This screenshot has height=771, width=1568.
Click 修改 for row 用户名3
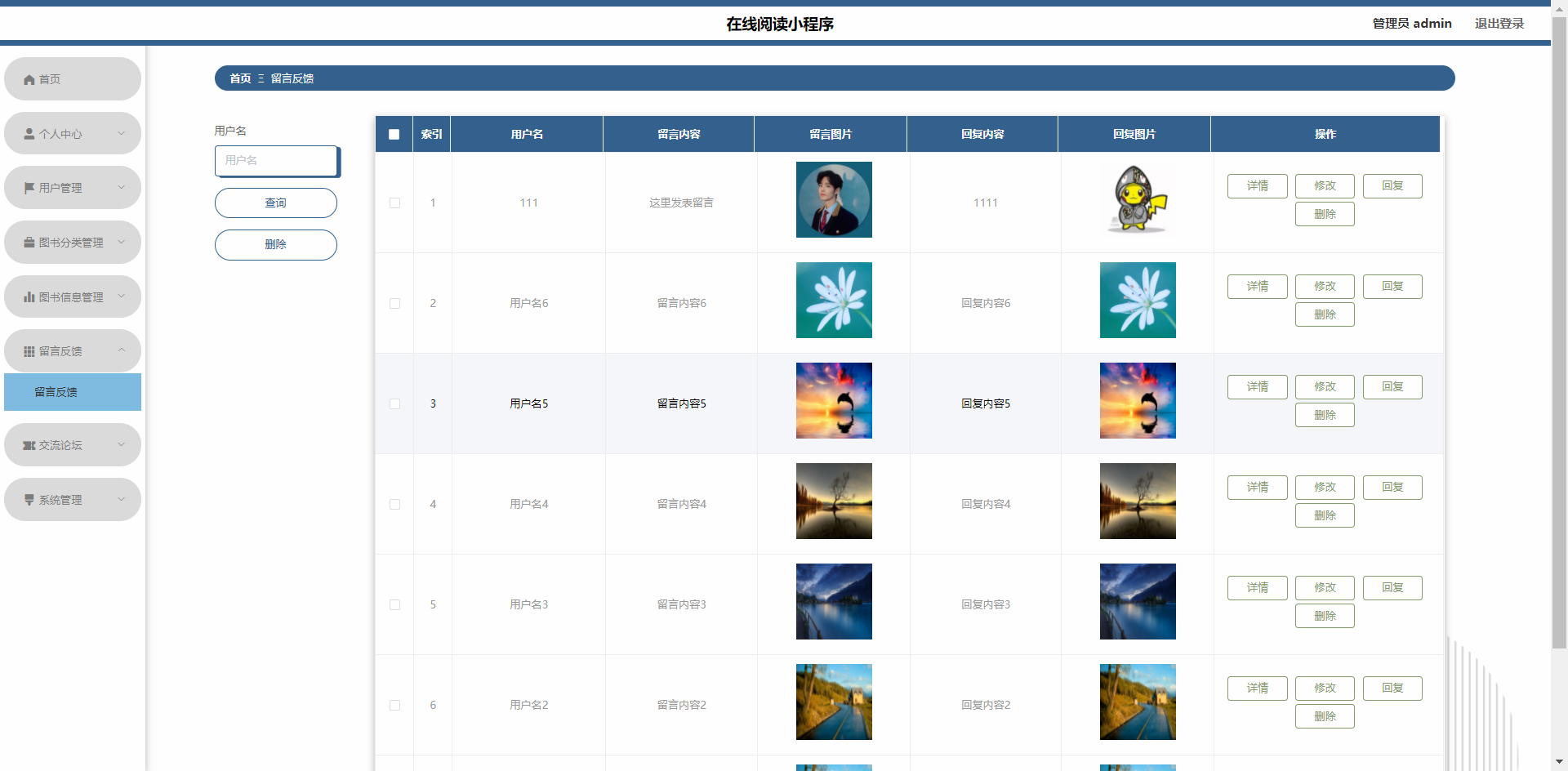[x=1325, y=588]
